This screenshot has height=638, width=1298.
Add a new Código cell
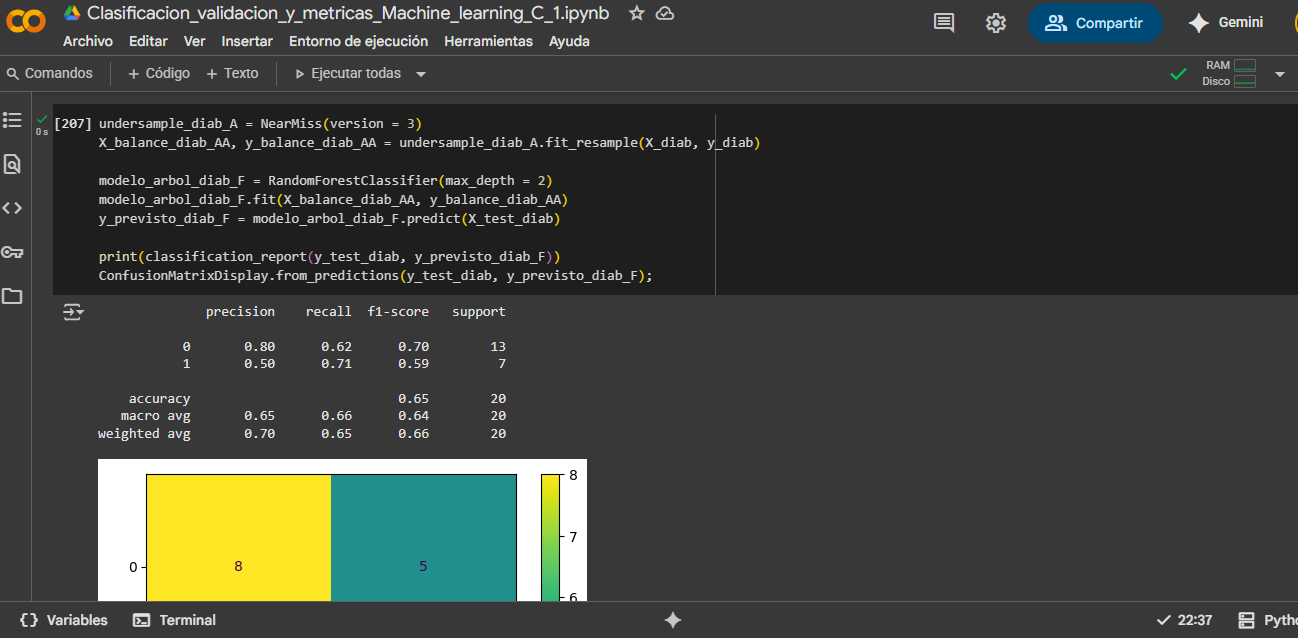tap(159, 73)
